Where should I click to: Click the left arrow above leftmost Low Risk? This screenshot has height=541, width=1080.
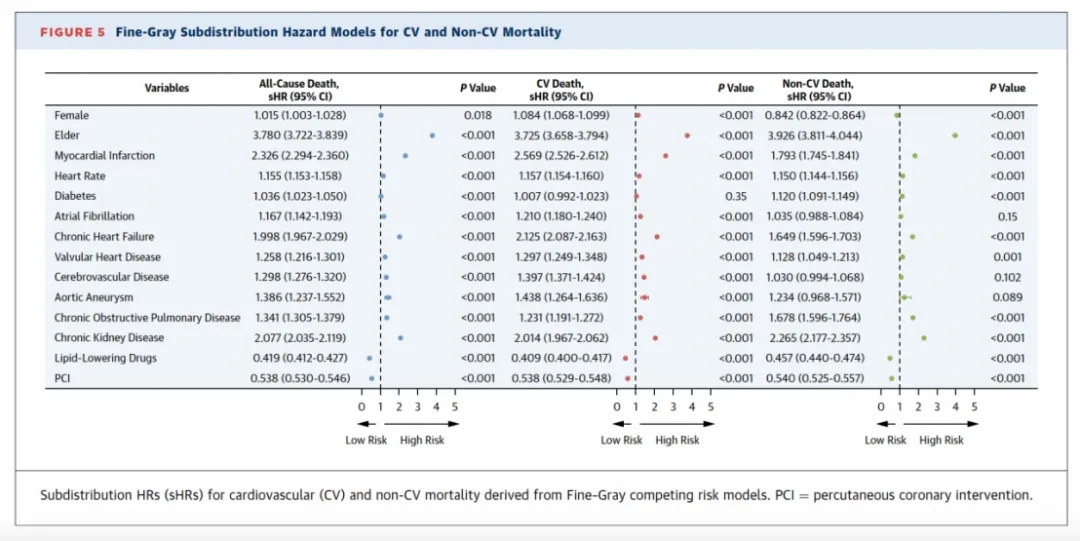click(354, 424)
